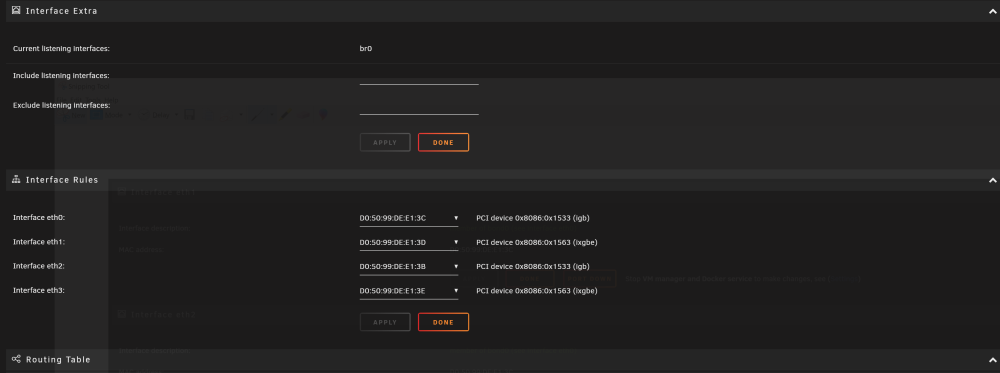The height and width of the screenshot is (373, 1000).
Task: Click the Exclude listening interfaces label
Action: point(61,105)
